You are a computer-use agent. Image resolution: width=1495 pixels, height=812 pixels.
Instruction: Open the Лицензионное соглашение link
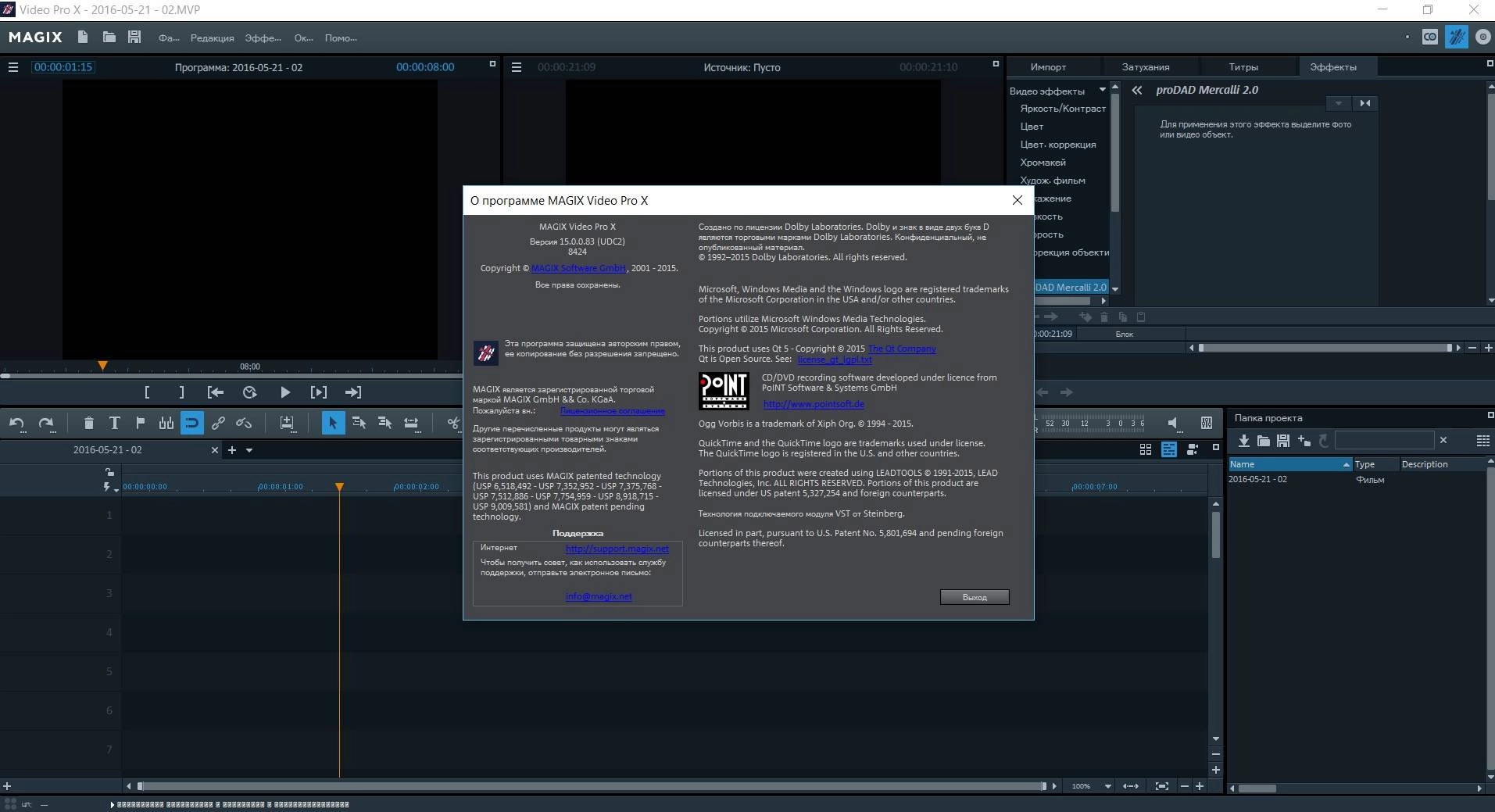612,411
